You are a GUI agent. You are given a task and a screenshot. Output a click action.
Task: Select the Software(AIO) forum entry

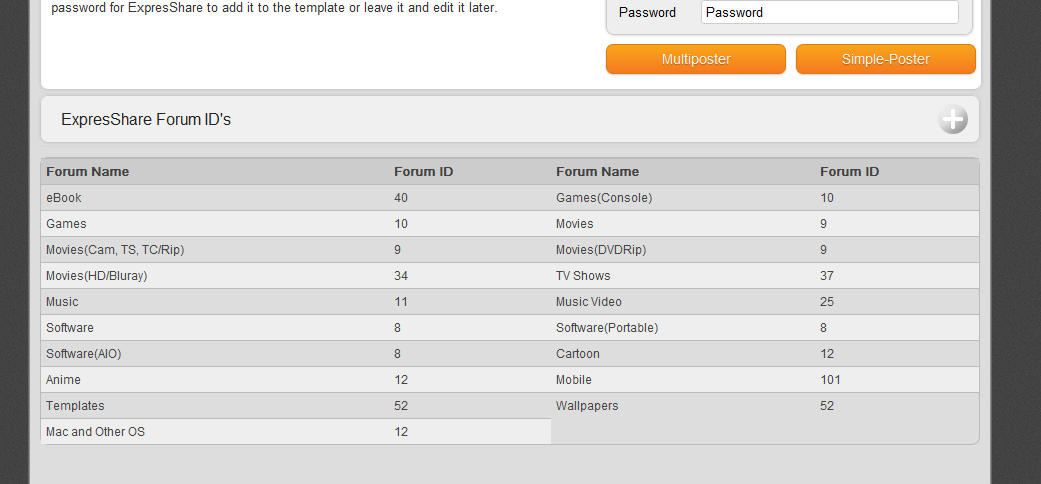pos(84,354)
